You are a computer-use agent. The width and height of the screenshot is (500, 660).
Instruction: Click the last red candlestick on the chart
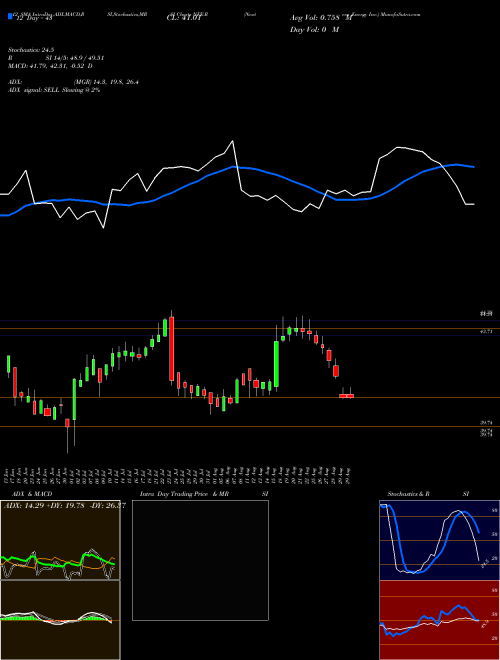[x=350, y=396]
